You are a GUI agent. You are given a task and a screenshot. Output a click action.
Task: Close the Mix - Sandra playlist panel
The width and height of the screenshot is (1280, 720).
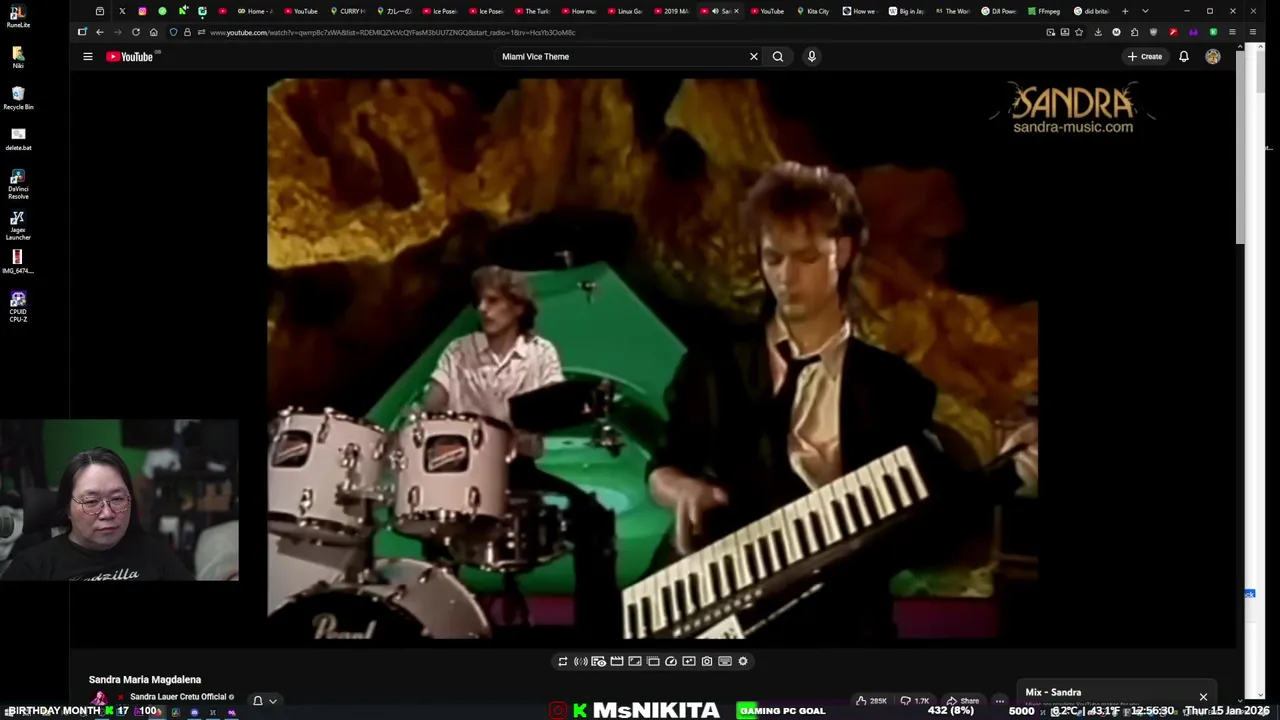1203,697
